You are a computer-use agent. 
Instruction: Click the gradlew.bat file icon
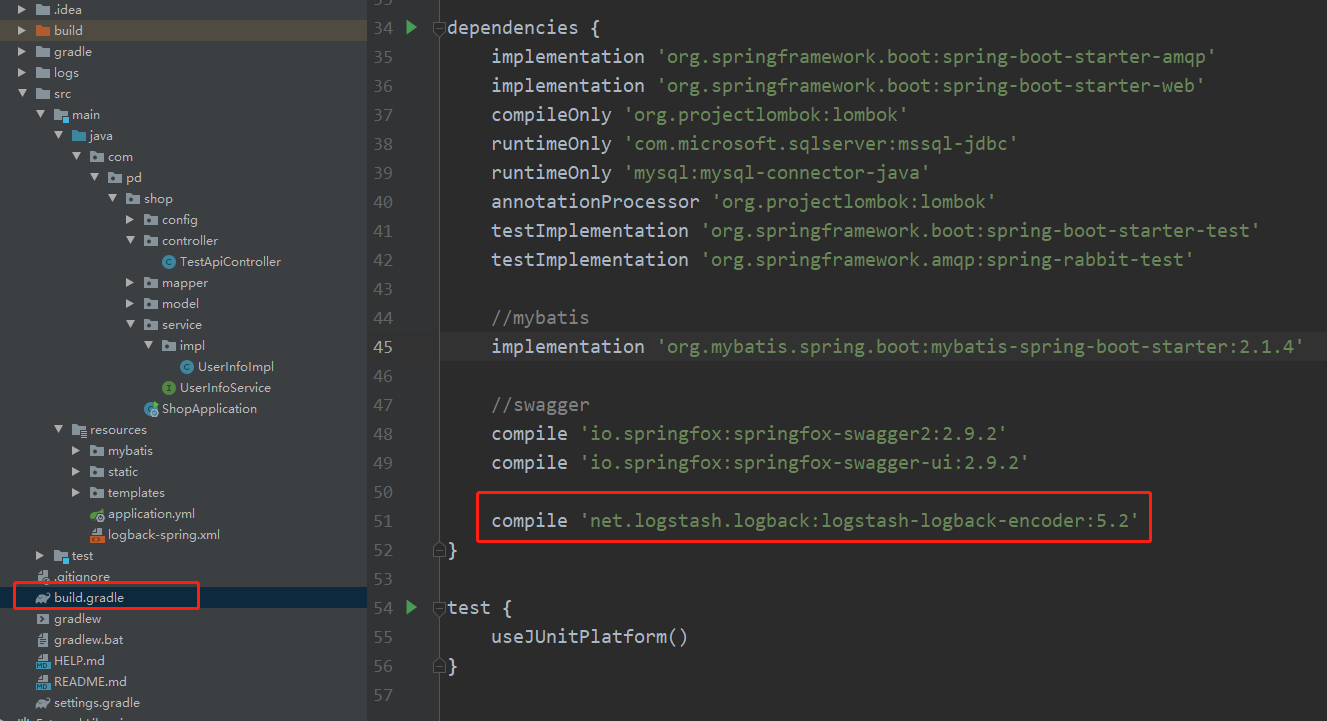[43, 639]
